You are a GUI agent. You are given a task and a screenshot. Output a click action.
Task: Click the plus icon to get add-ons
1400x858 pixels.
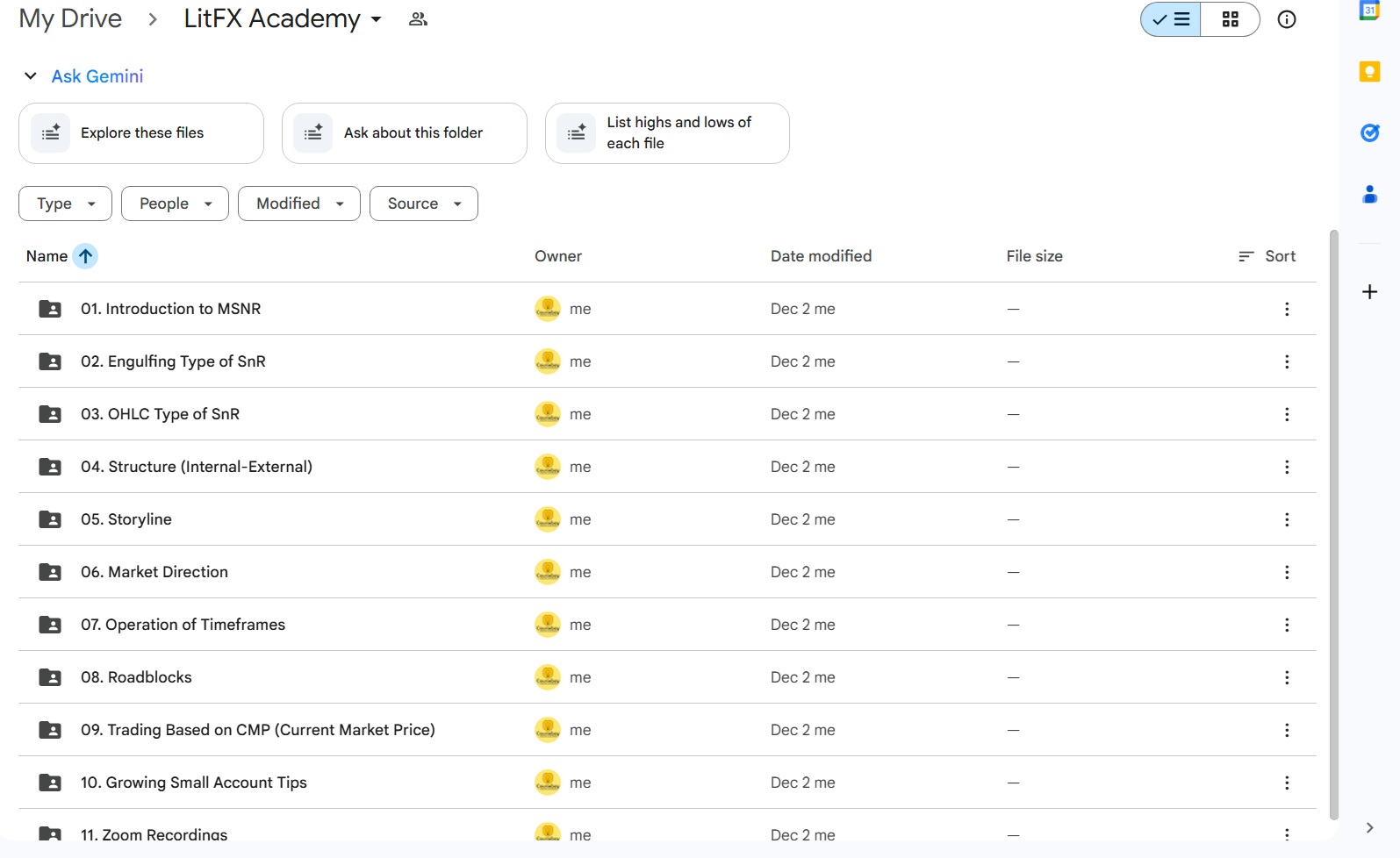tap(1369, 292)
